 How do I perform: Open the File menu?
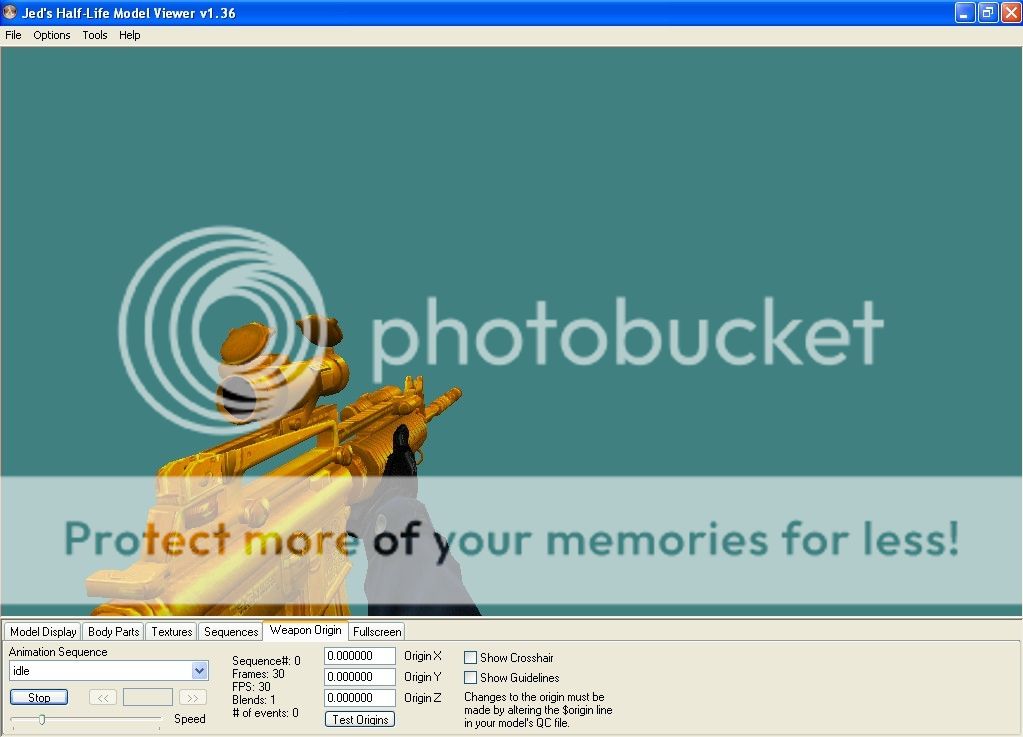pyautogui.click(x=13, y=35)
